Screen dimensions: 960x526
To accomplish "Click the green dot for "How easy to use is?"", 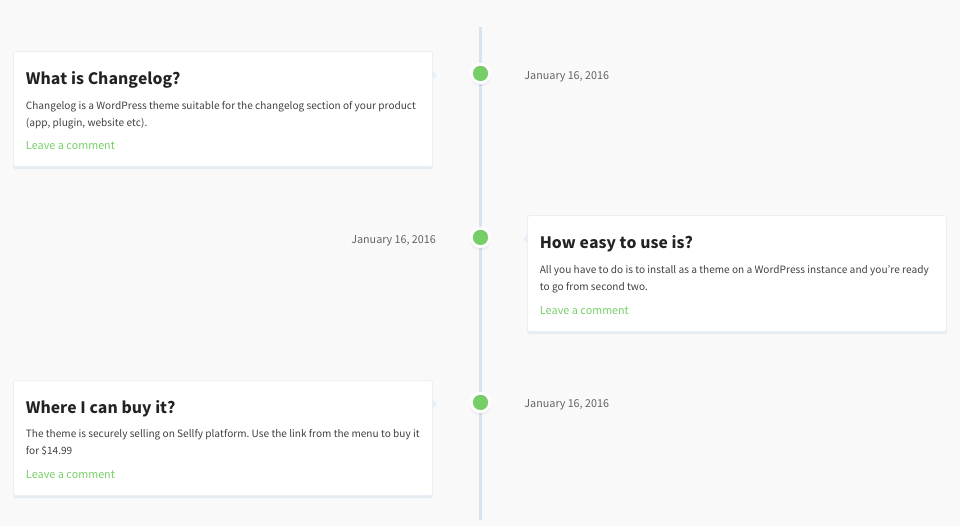I will click(x=480, y=238).
